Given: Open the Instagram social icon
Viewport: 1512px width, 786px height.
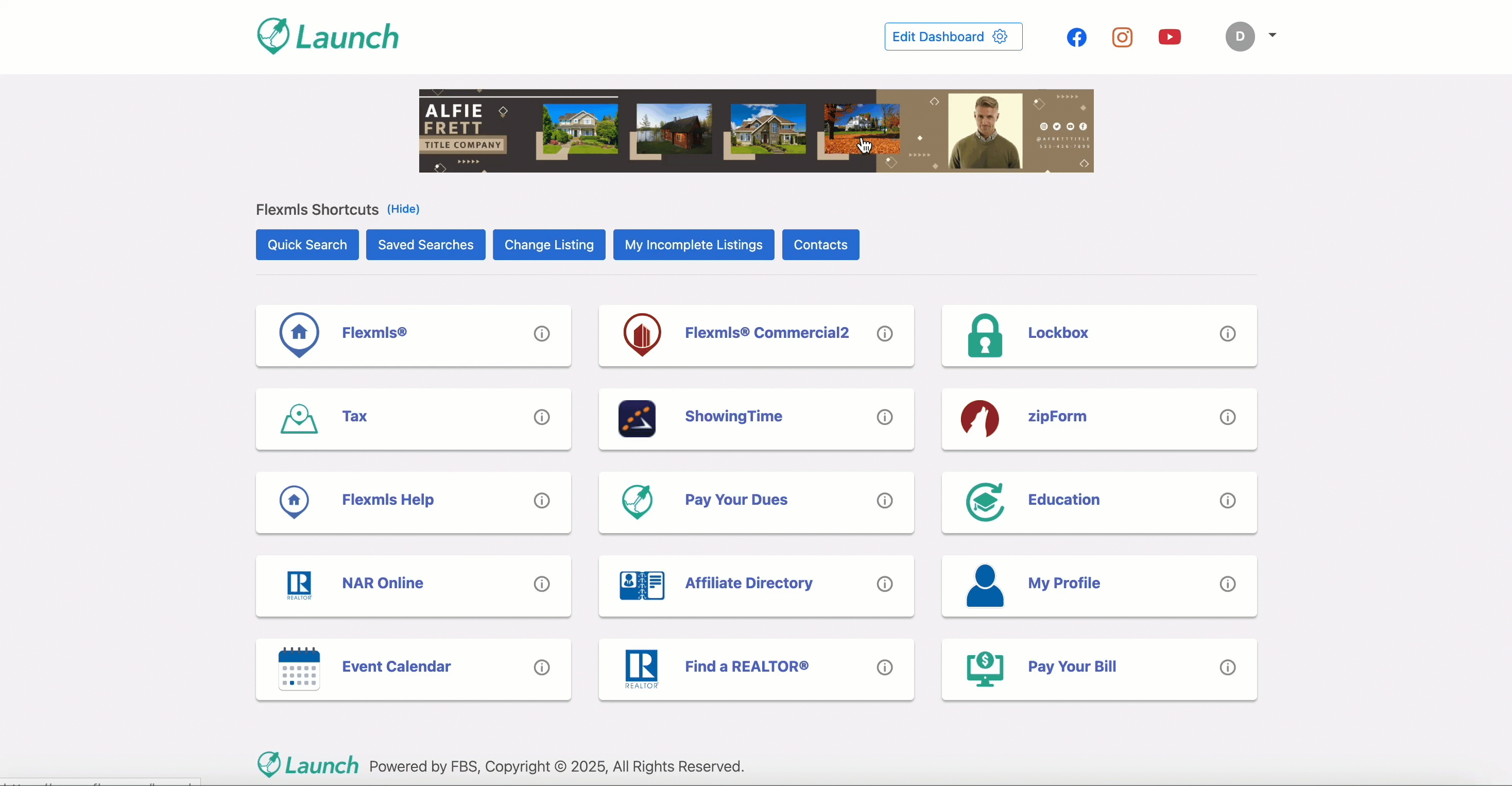Looking at the screenshot, I should pos(1122,37).
